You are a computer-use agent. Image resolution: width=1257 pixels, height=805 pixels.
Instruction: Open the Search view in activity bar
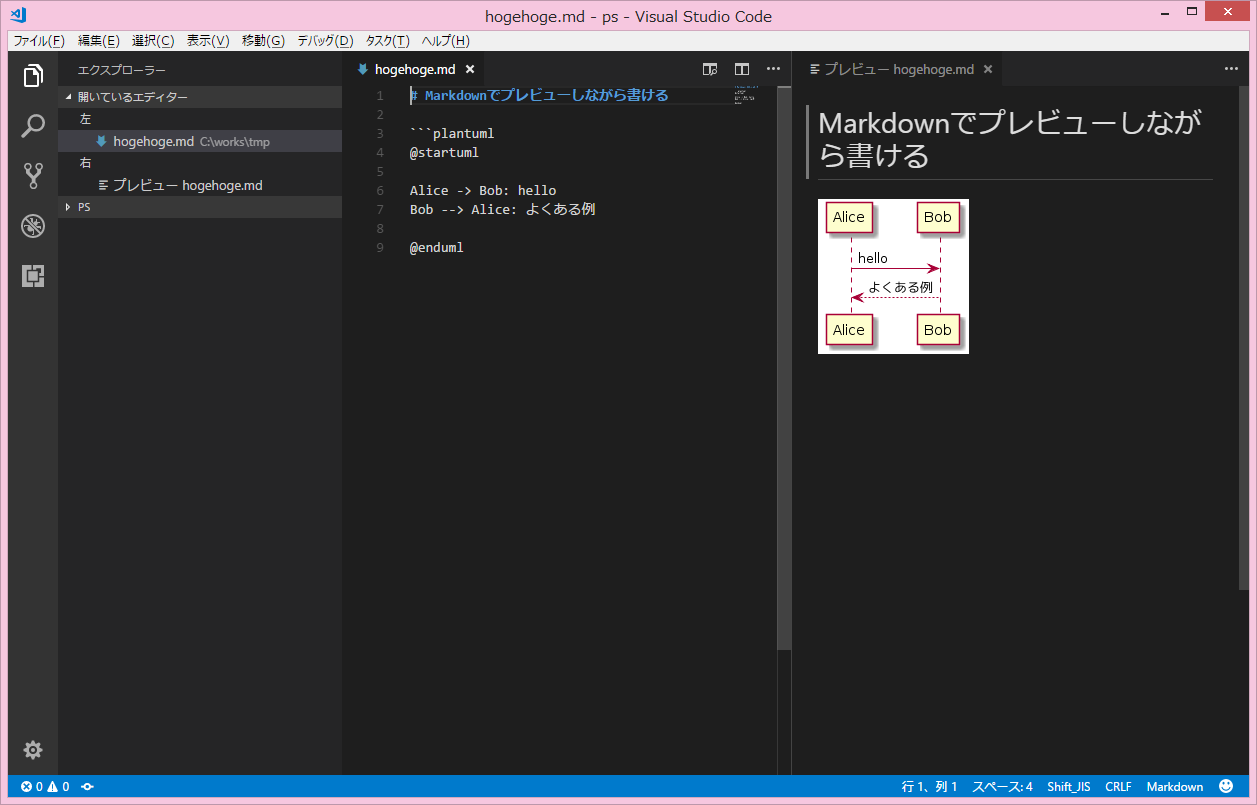click(33, 126)
